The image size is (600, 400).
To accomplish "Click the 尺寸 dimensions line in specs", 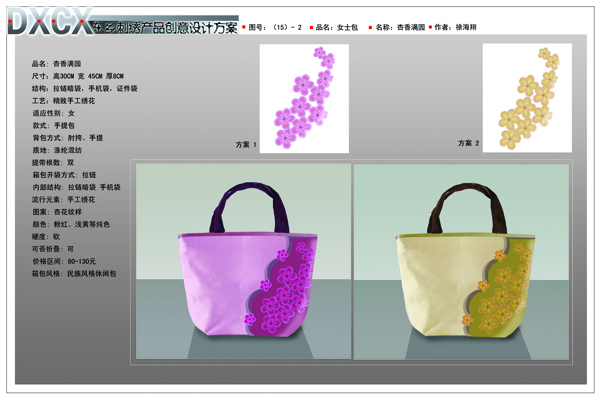I will pos(77,75).
